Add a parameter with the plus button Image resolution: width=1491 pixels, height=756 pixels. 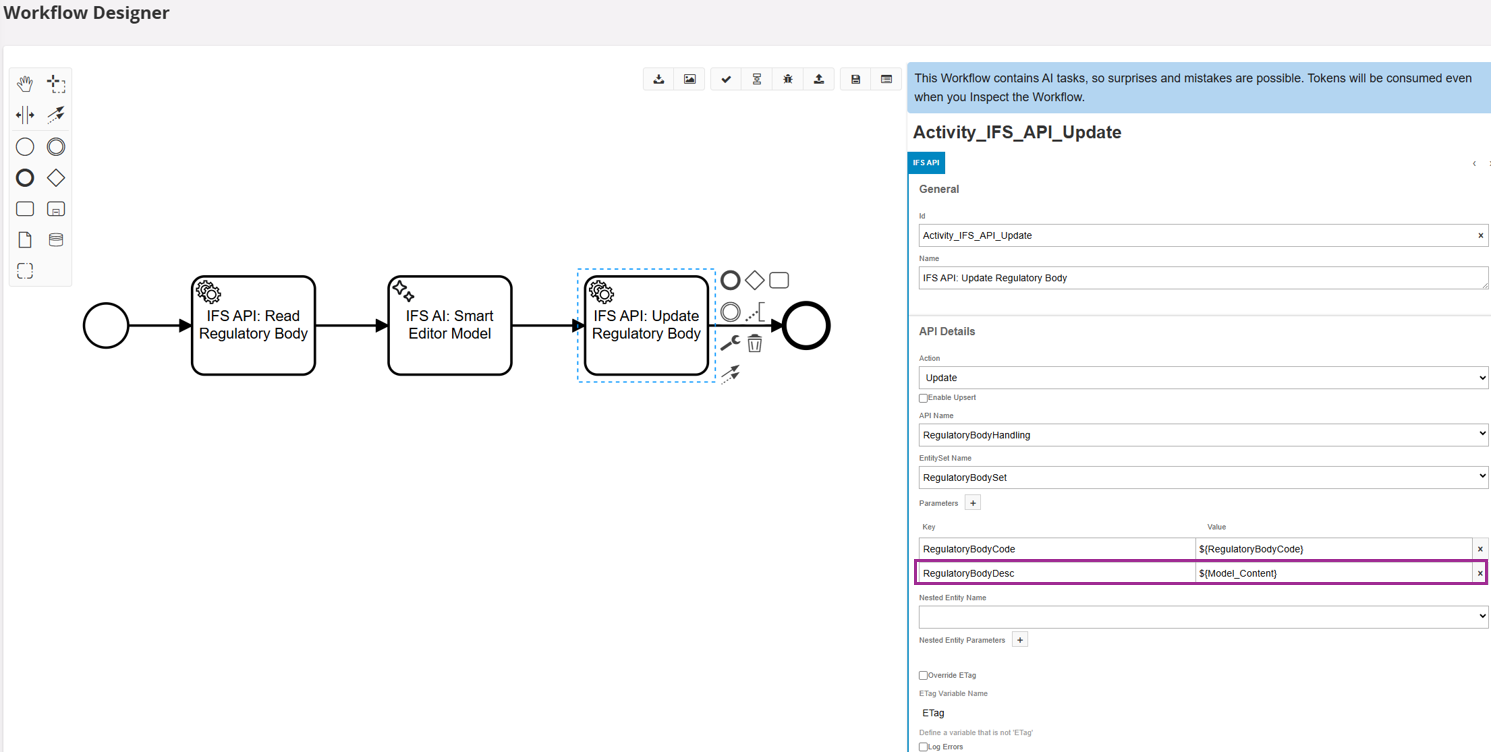point(972,502)
